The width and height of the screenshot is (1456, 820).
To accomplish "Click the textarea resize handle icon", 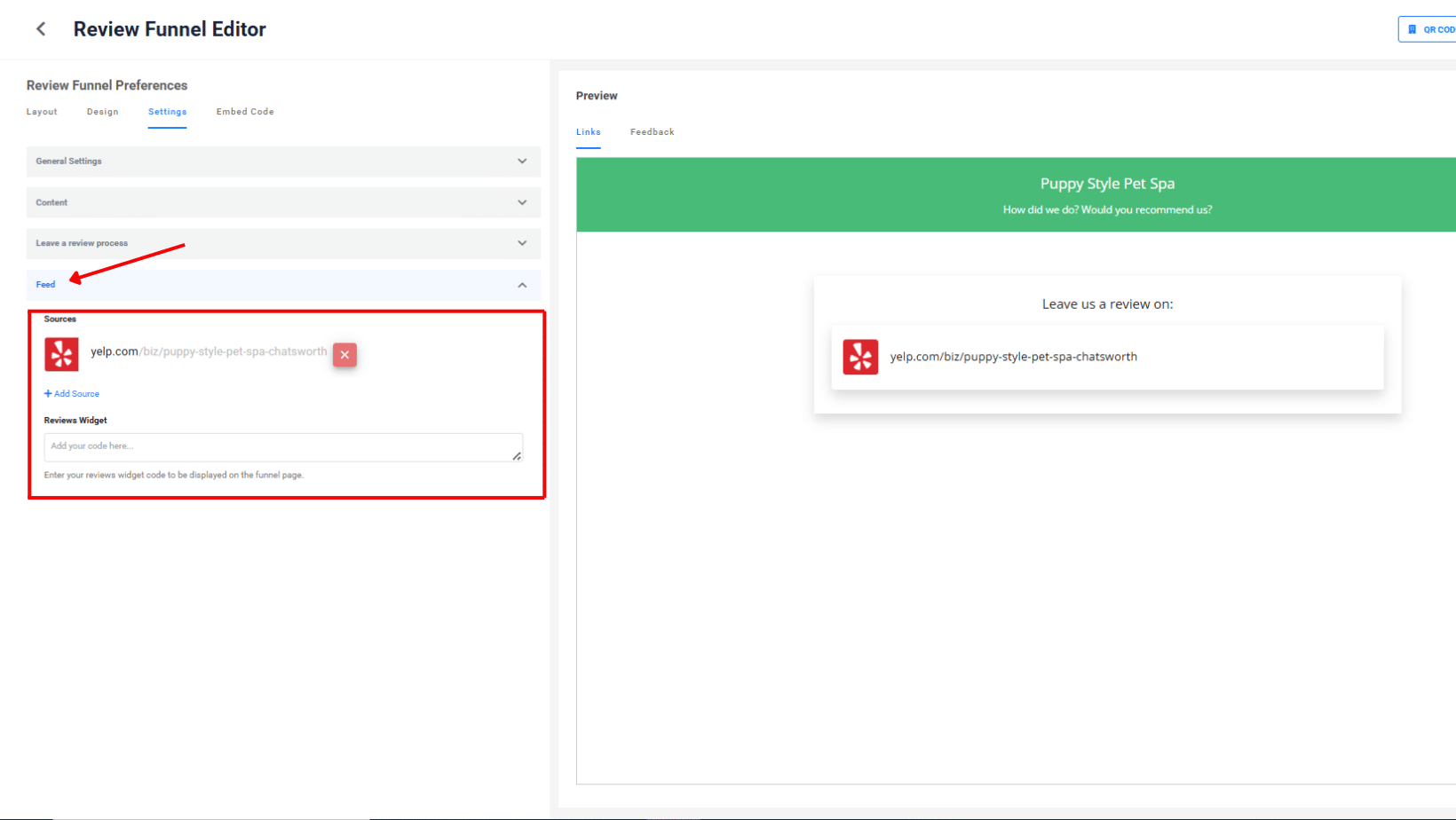I will (x=517, y=456).
